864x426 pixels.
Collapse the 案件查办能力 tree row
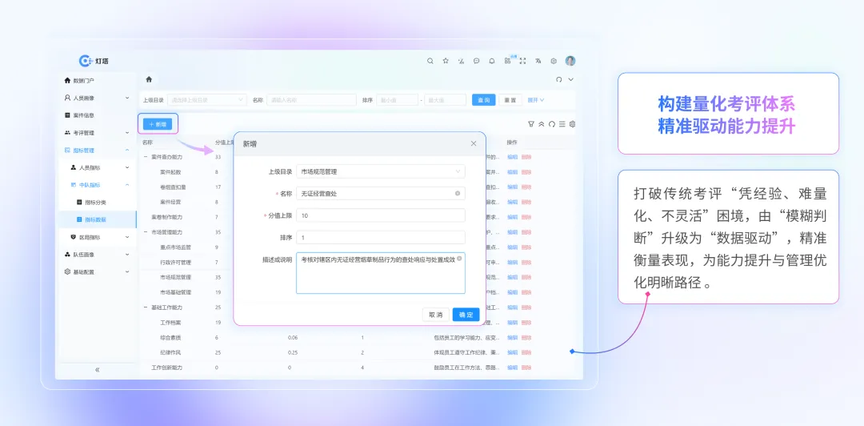[x=145, y=157]
